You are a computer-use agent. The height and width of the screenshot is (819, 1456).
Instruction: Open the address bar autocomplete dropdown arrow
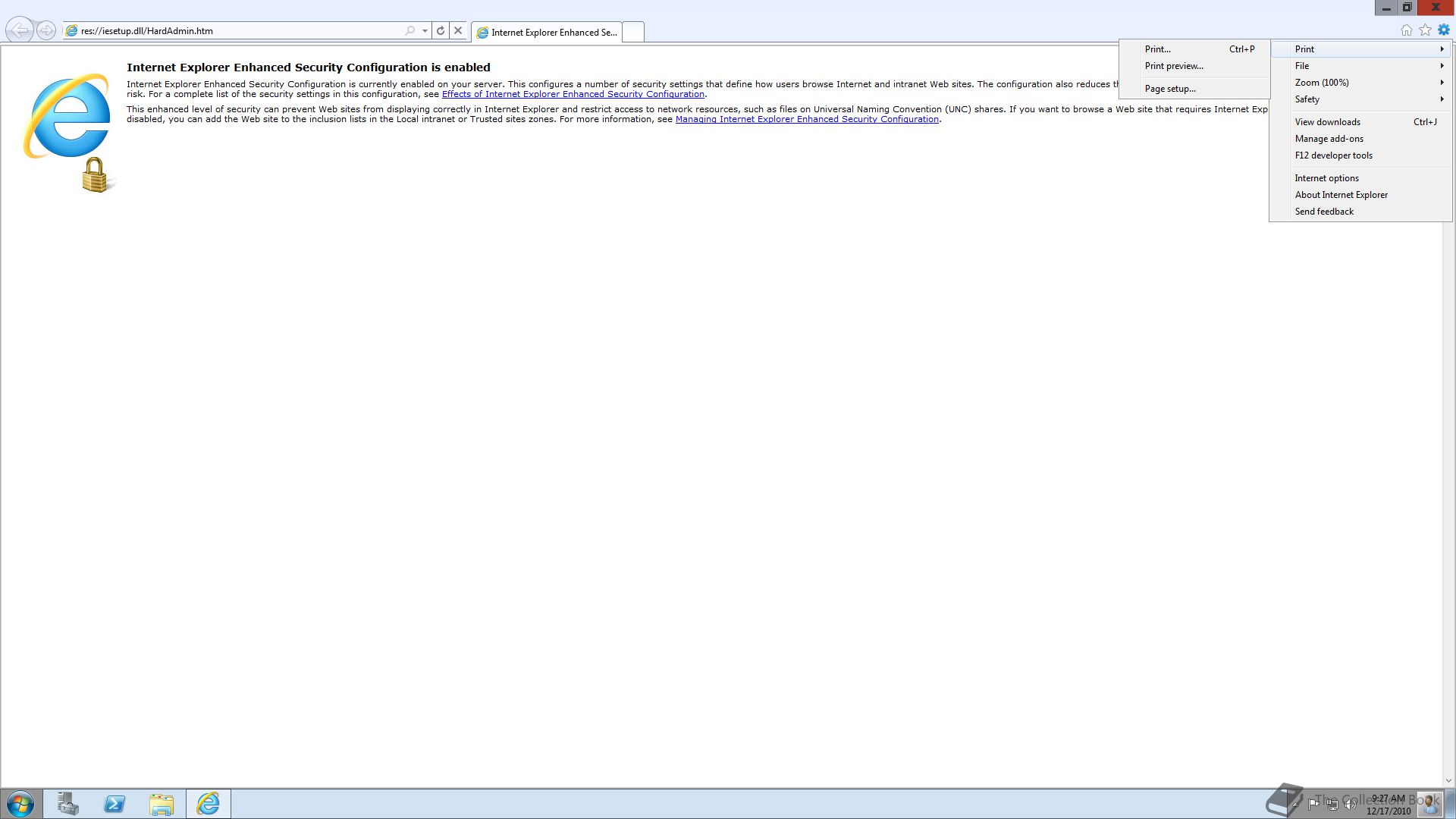(x=425, y=31)
